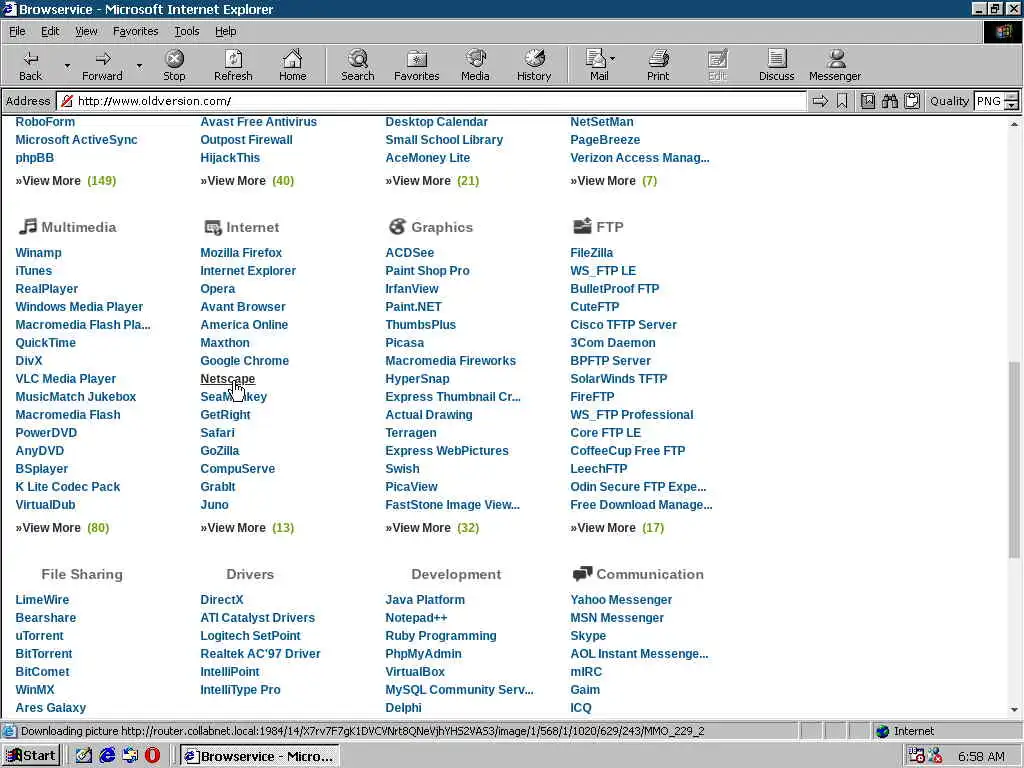Open the DirectX drivers link
Image resolution: width=1024 pixels, height=768 pixels.
[x=222, y=600]
